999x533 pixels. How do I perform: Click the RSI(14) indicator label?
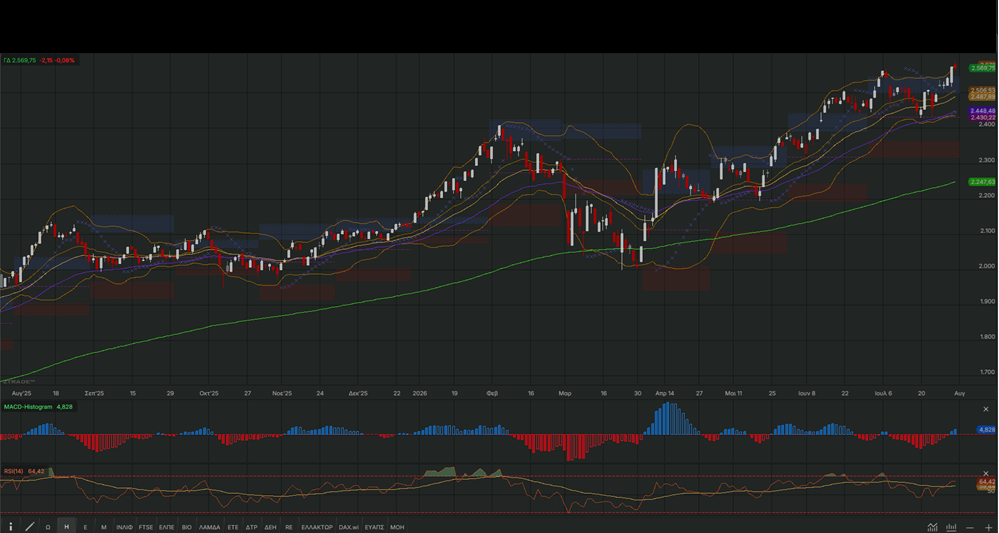coord(13,471)
